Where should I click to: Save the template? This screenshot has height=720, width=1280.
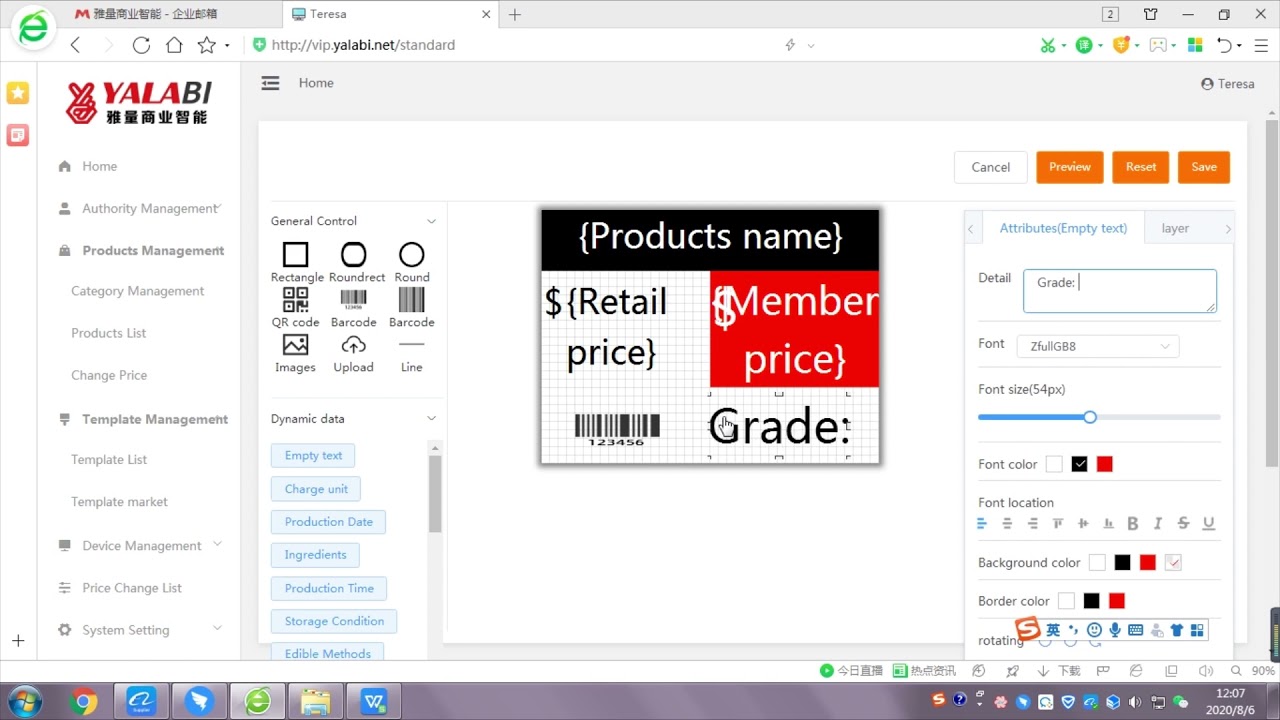coord(1204,167)
